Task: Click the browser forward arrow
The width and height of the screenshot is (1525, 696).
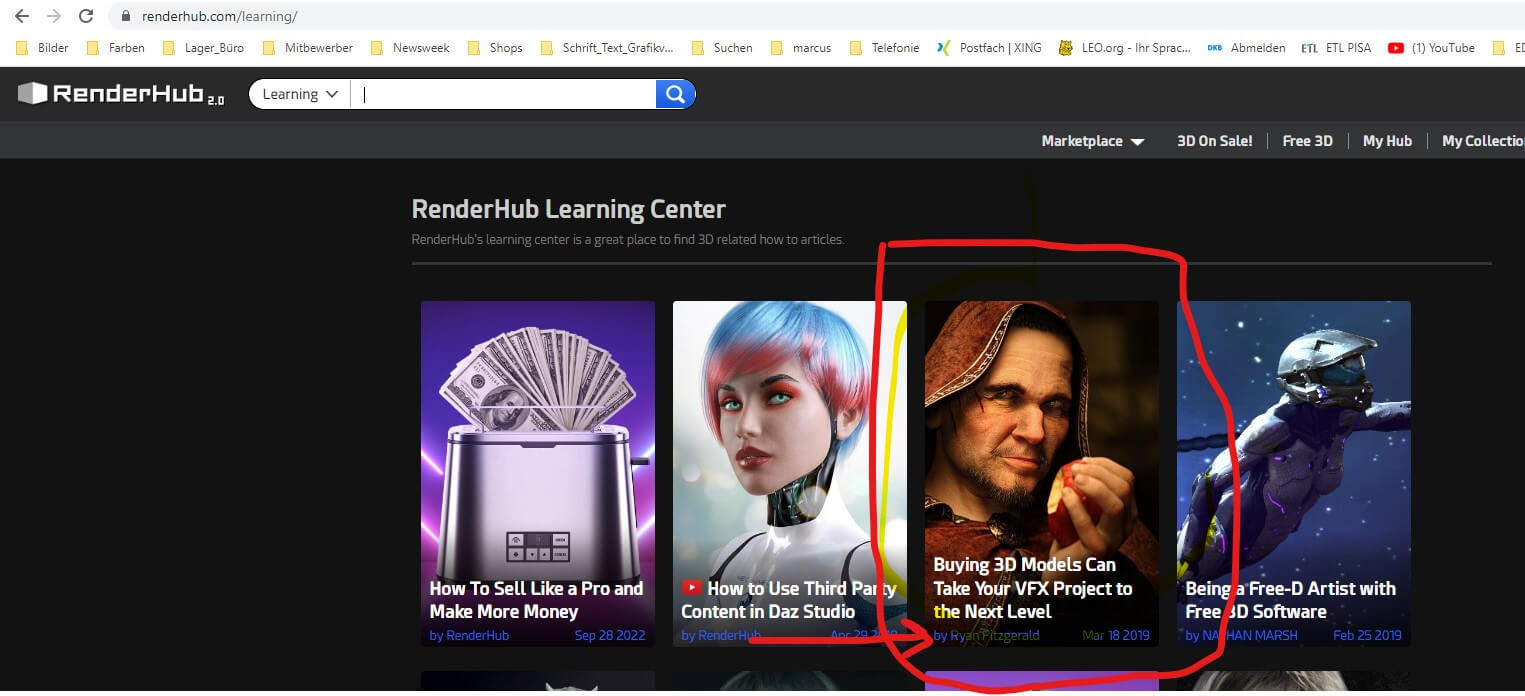Action: point(54,16)
